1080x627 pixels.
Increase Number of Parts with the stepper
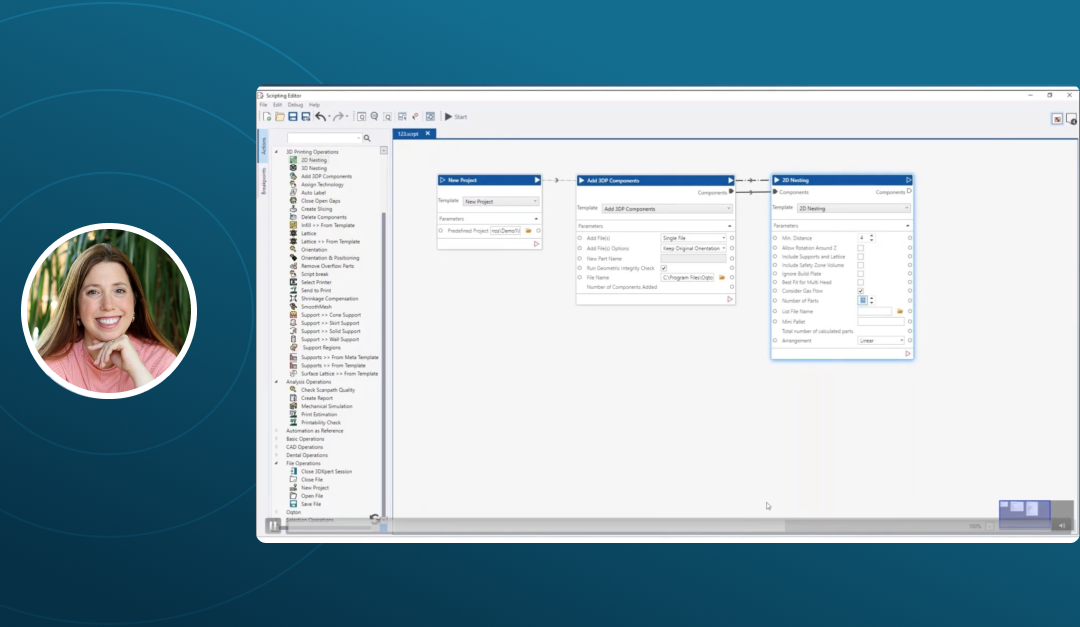point(871,297)
